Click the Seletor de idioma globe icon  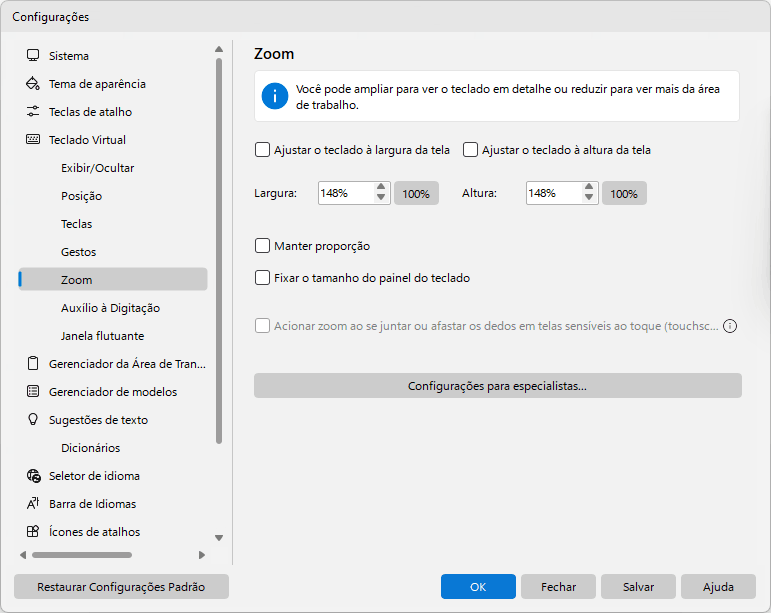click(x=33, y=475)
